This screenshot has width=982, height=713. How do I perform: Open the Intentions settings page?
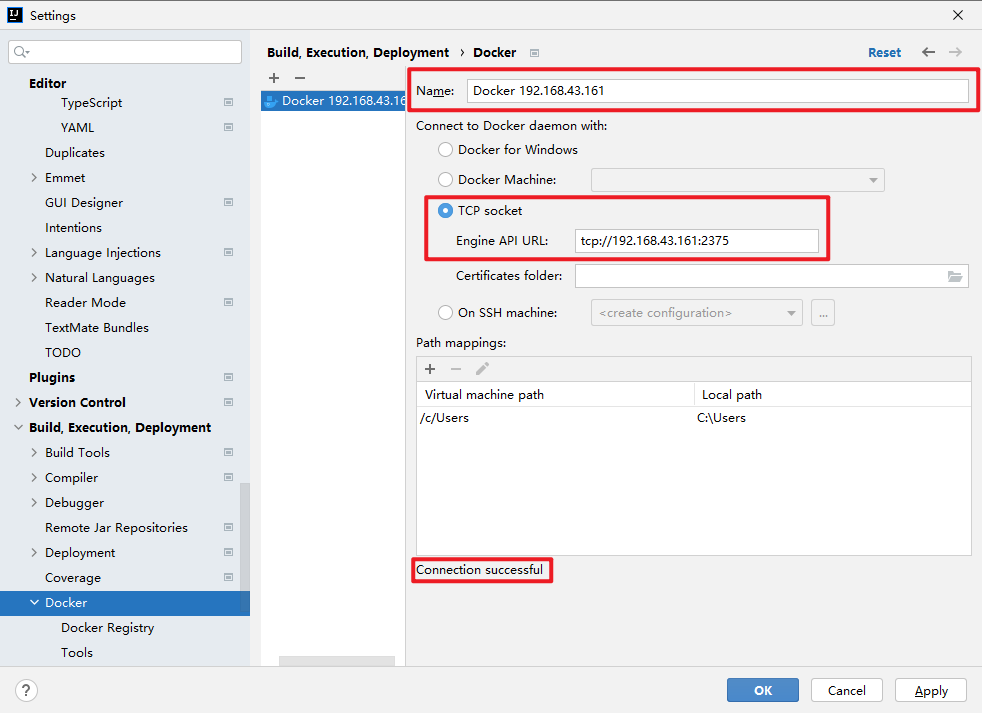[x=73, y=227]
